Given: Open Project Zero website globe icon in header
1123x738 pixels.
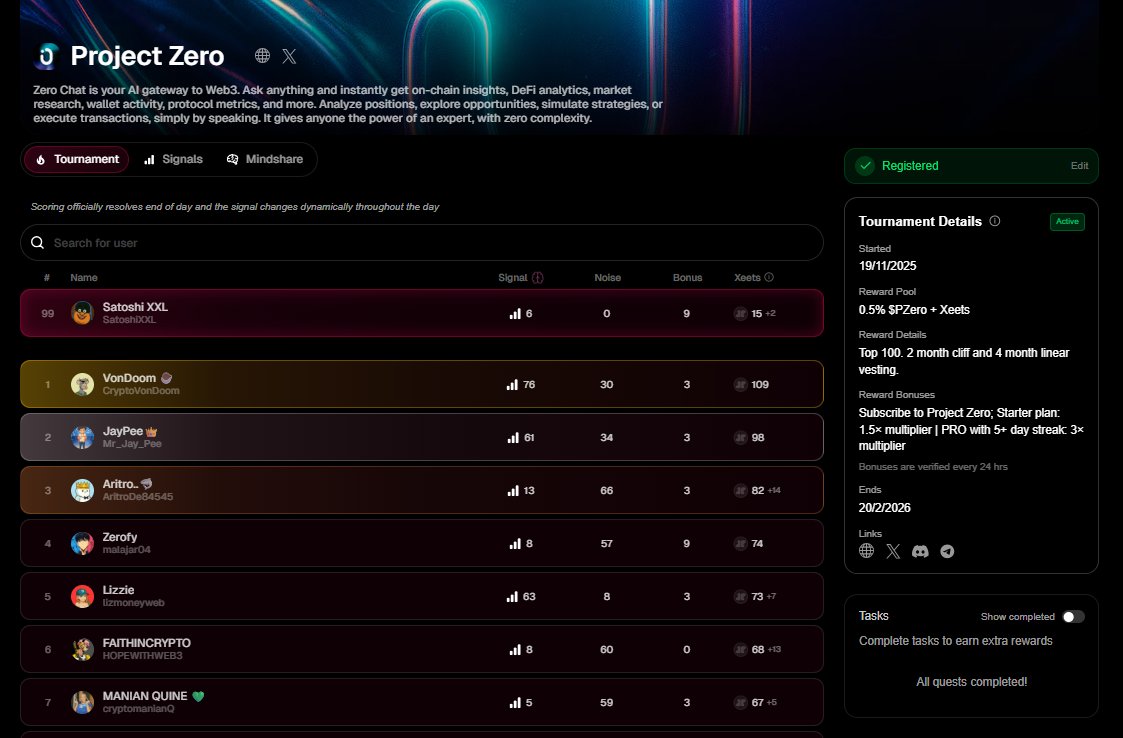Looking at the screenshot, I should pyautogui.click(x=262, y=56).
